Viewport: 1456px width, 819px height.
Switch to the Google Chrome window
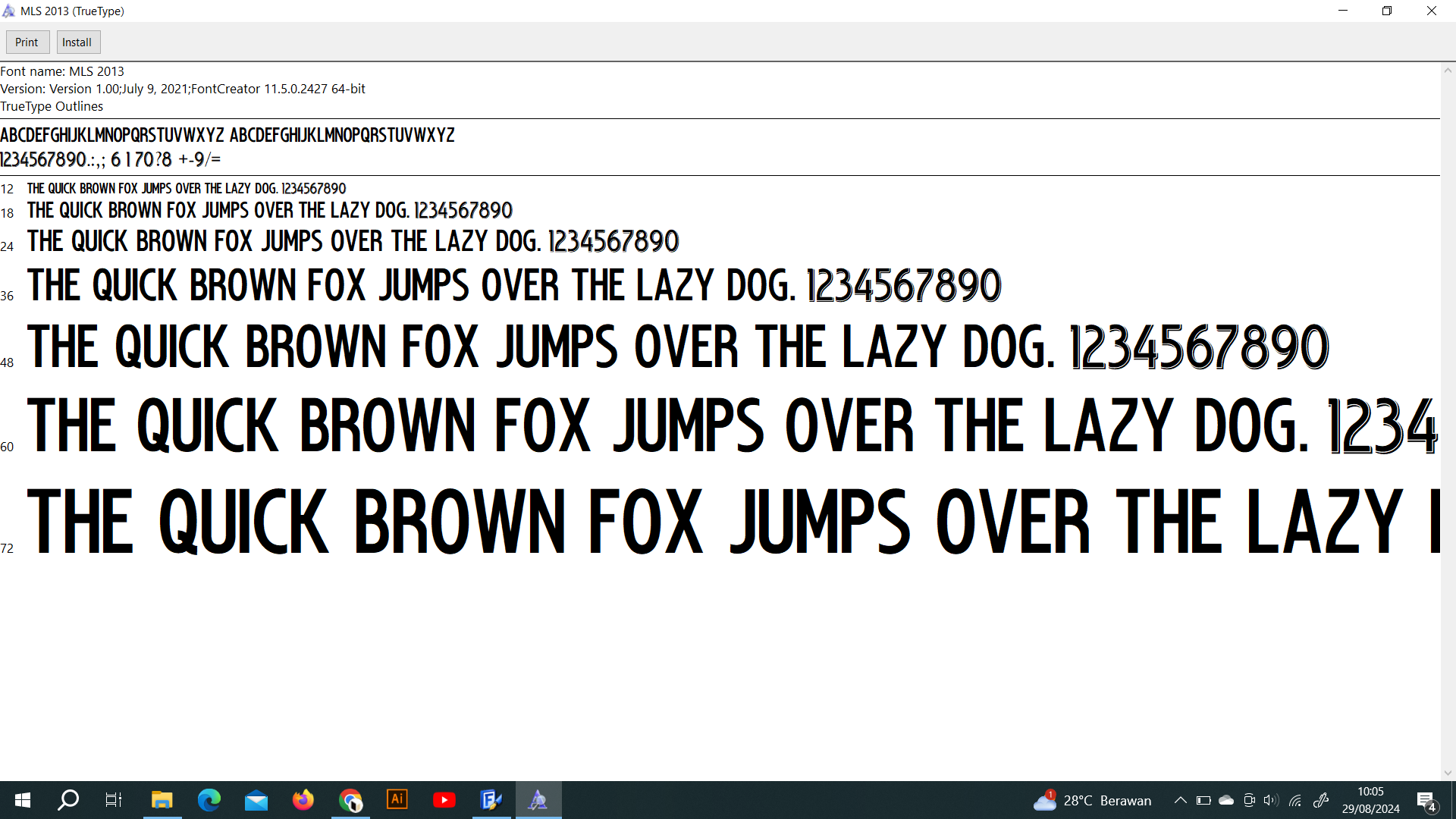[x=350, y=800]
